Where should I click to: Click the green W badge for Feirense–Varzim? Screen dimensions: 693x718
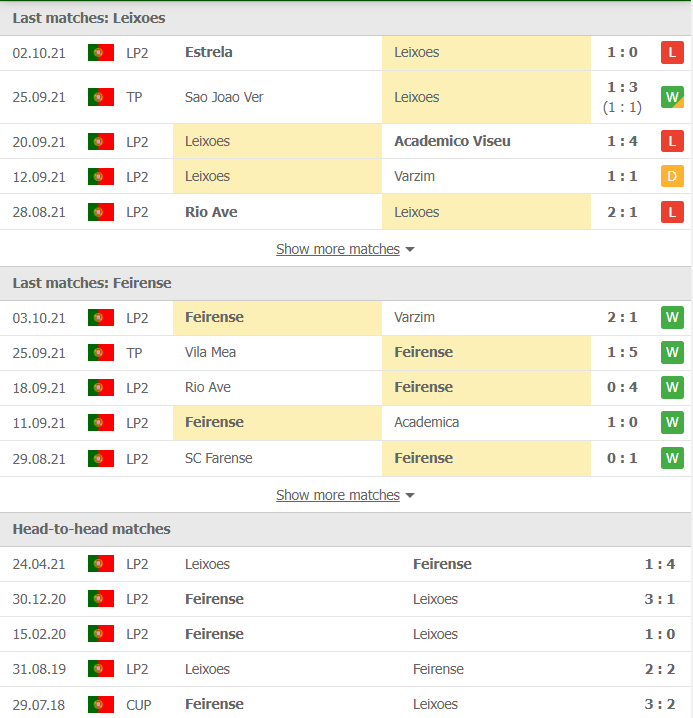click(x=672, y=318)
